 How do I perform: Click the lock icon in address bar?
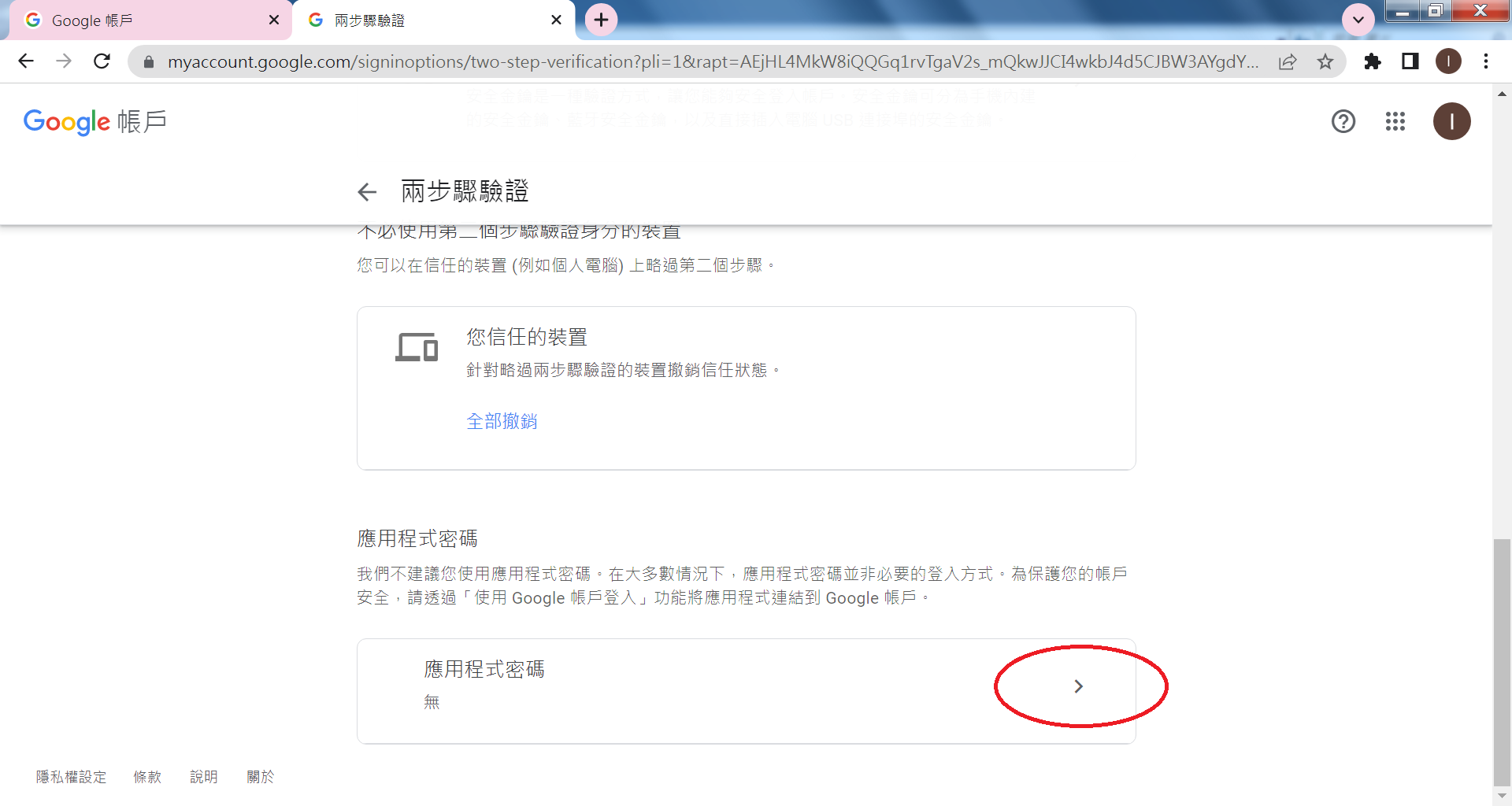pos(149,61)
